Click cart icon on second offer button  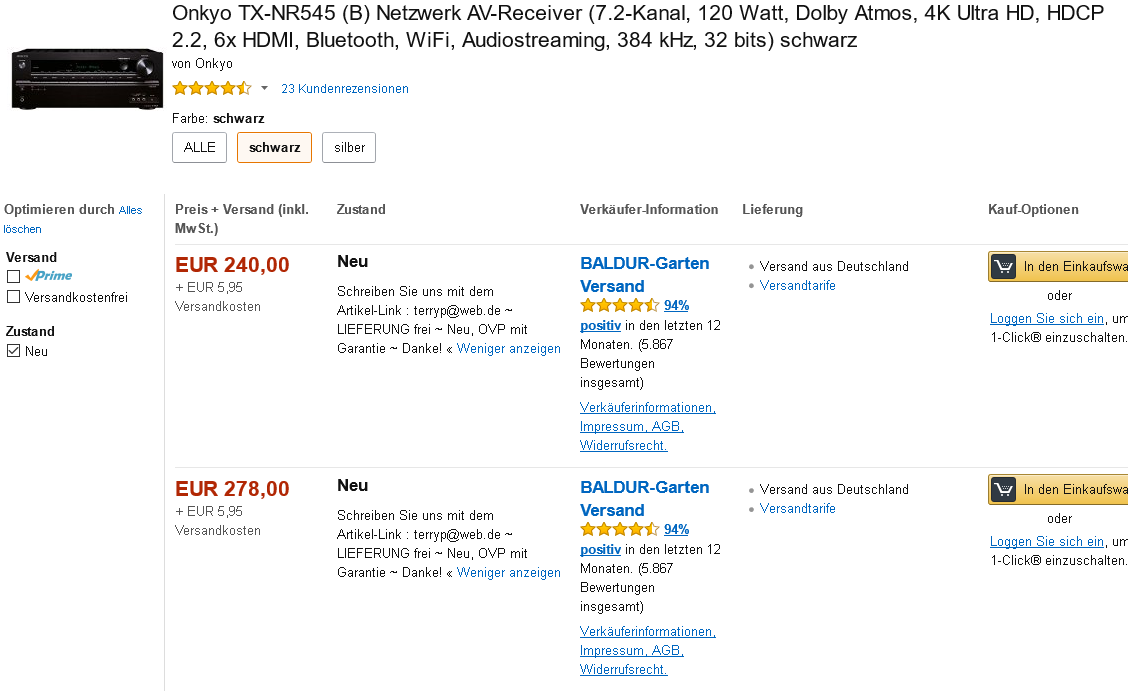click(1003, 490)
